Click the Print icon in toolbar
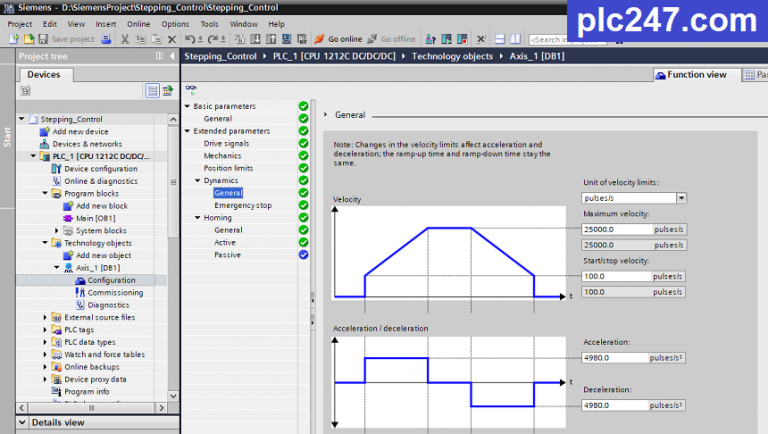 click(x=106, y=39)
